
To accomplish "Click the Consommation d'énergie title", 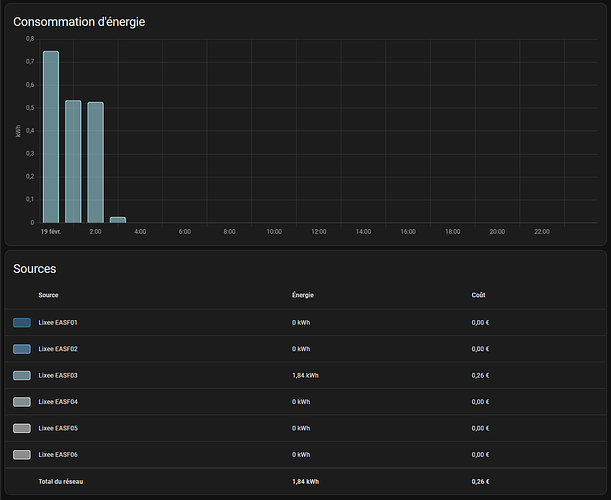I will pos(79,22).
